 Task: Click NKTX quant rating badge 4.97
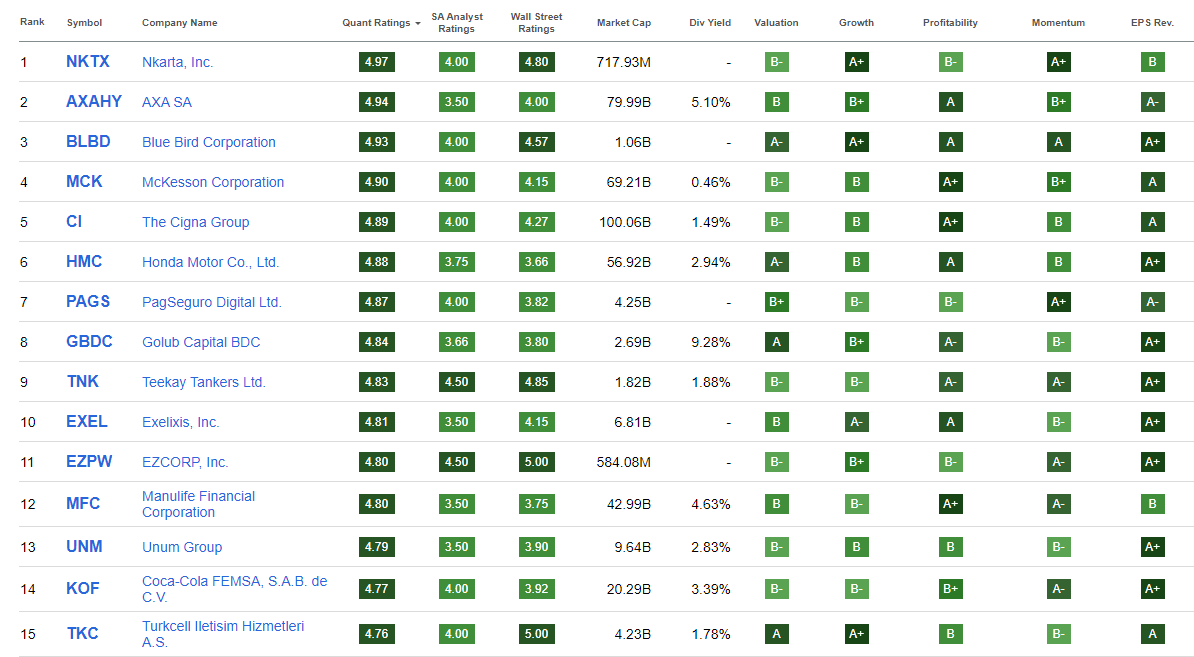377,62
